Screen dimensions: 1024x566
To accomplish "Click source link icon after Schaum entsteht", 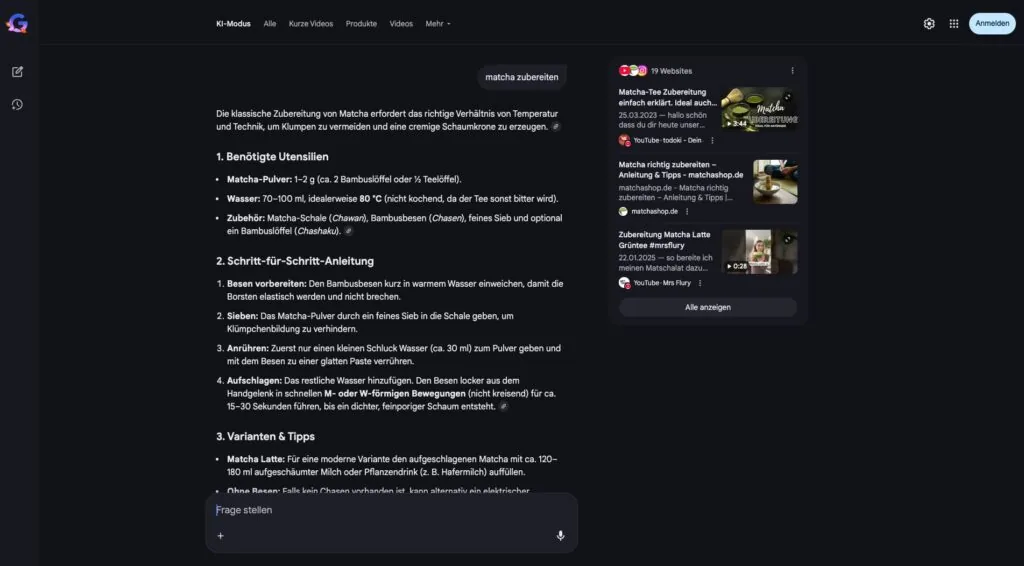I will tap(504, 407).
